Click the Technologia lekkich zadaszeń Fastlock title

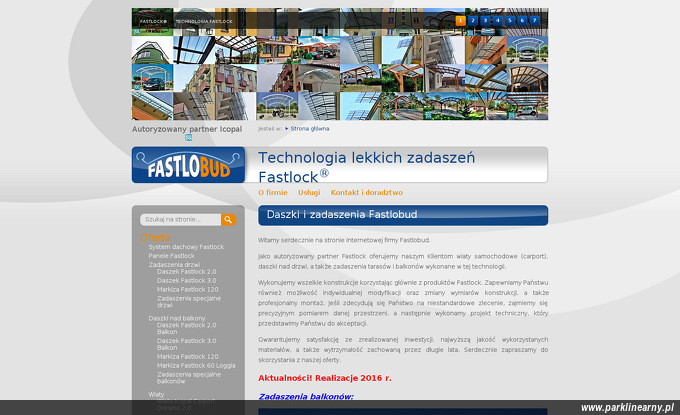pos(366,167)
